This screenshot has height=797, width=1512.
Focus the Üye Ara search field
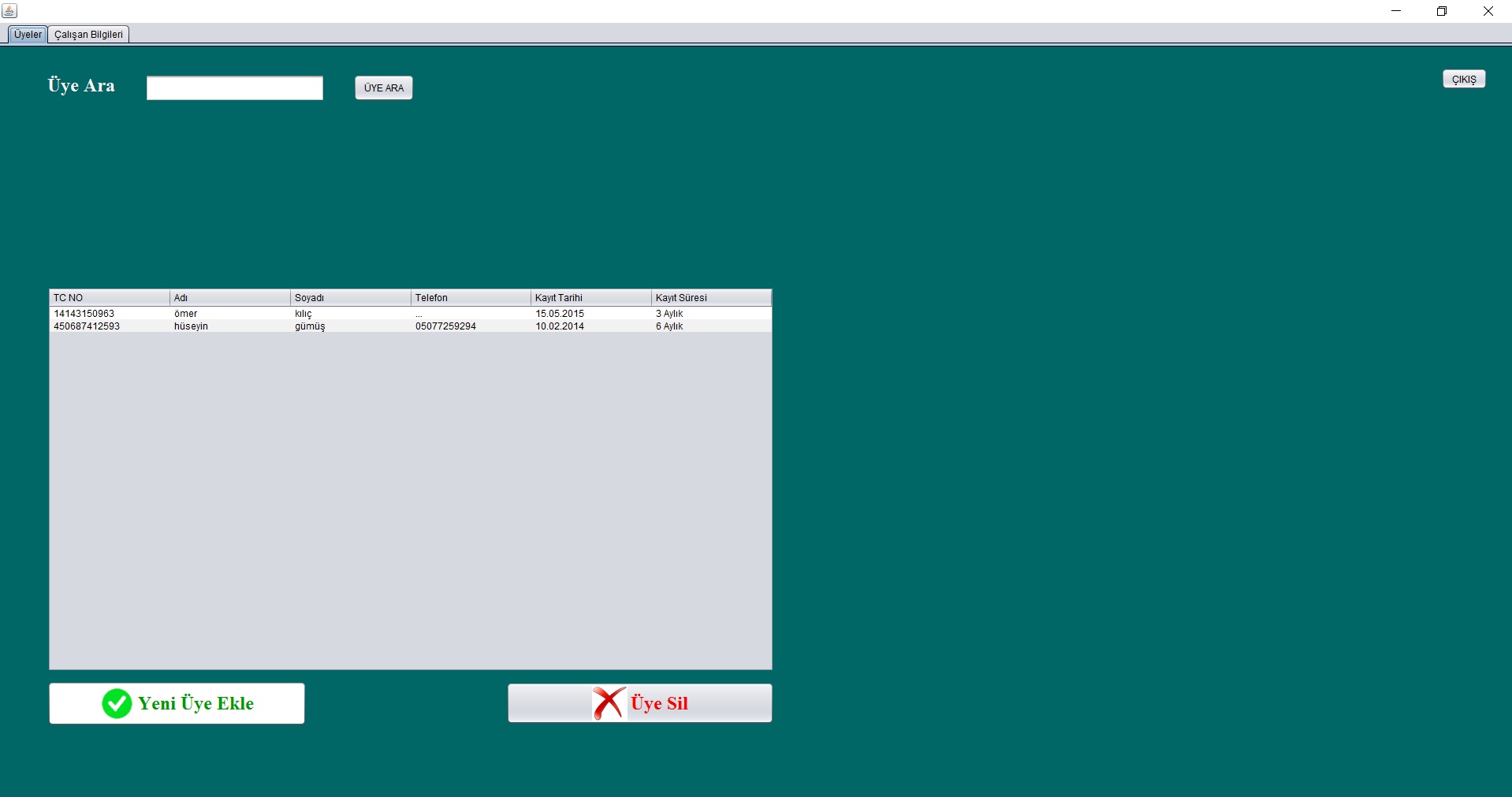[234, 88]
